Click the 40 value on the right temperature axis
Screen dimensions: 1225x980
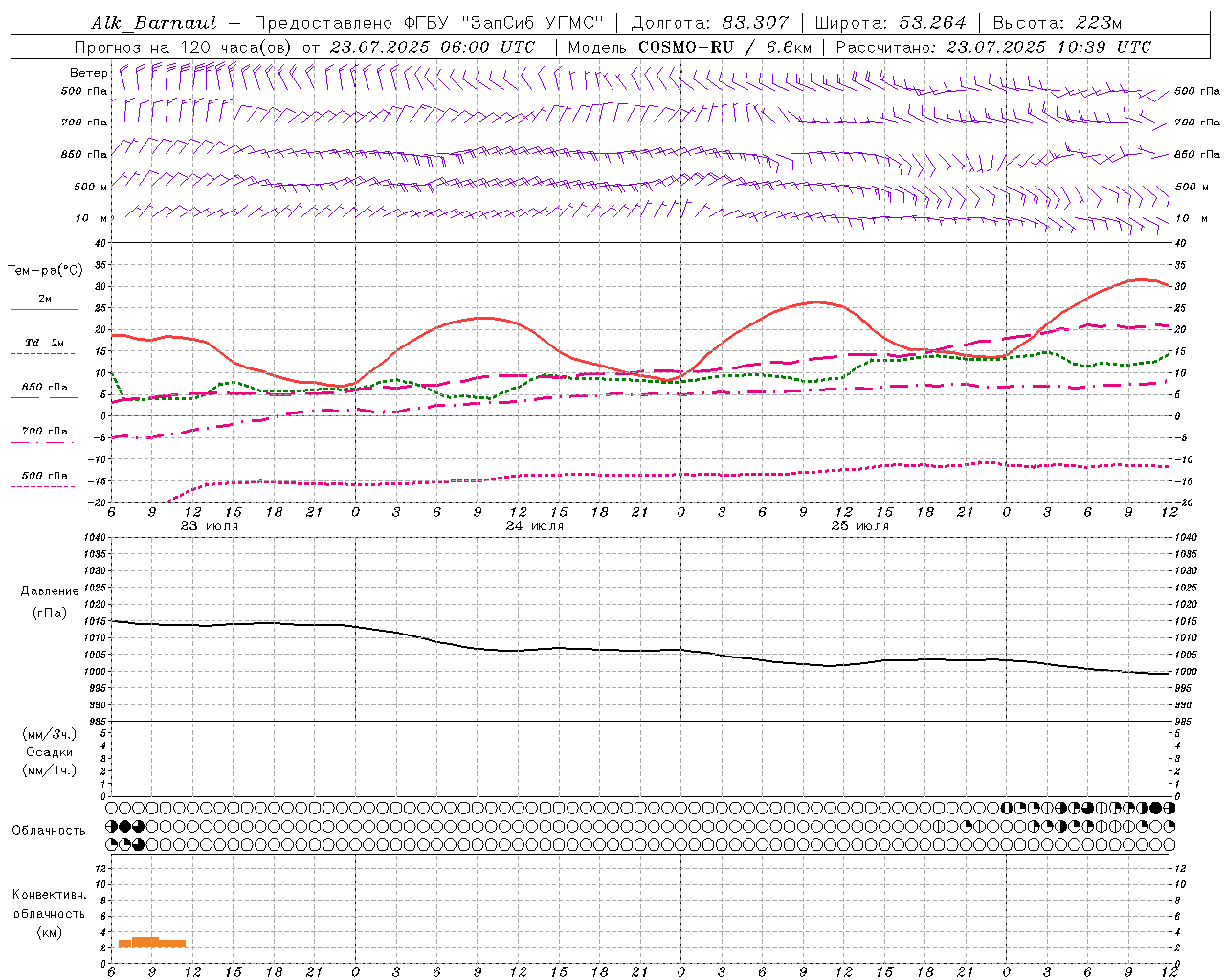(1180, 243)
